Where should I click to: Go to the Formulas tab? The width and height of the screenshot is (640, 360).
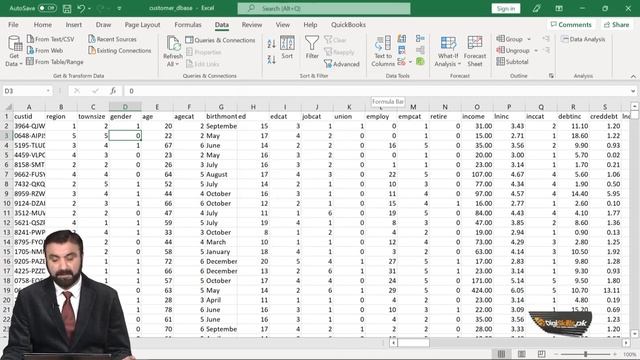[x=188, y=24]
